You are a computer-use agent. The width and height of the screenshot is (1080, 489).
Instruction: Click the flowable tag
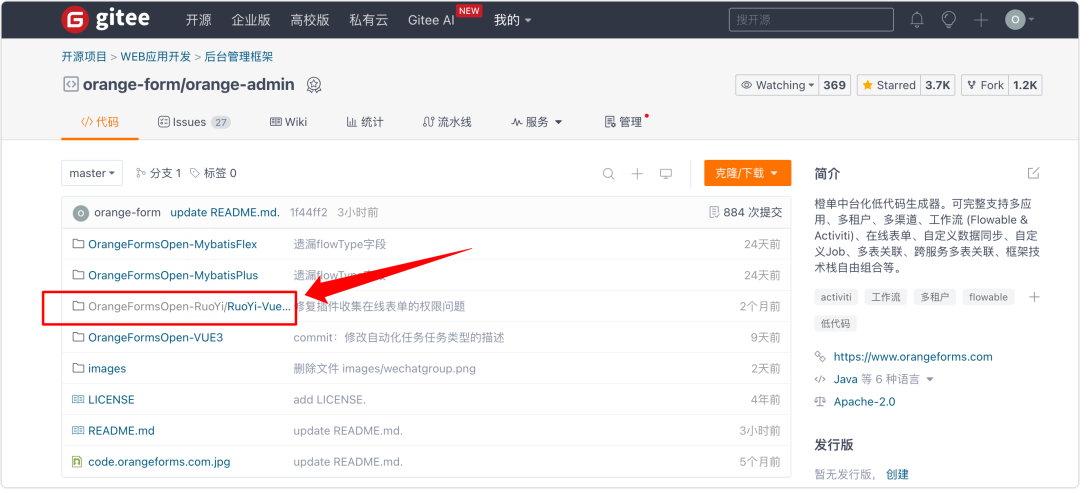[988, 297]
